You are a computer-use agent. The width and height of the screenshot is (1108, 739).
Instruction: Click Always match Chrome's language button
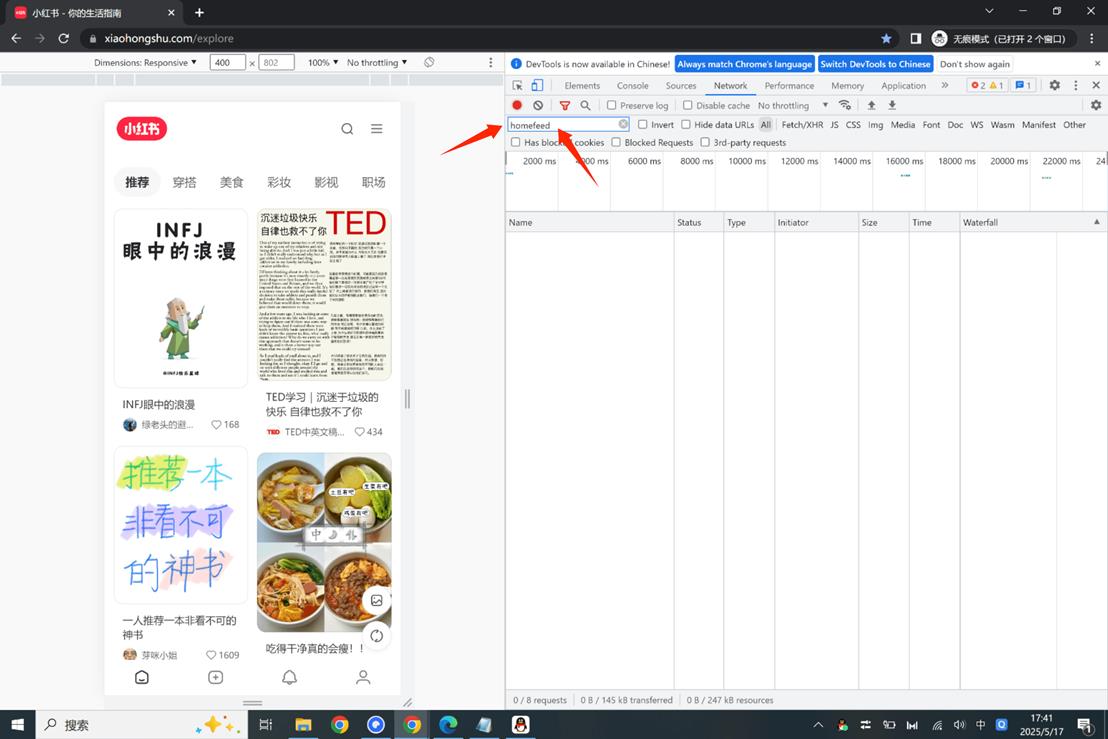coord(745,64)
